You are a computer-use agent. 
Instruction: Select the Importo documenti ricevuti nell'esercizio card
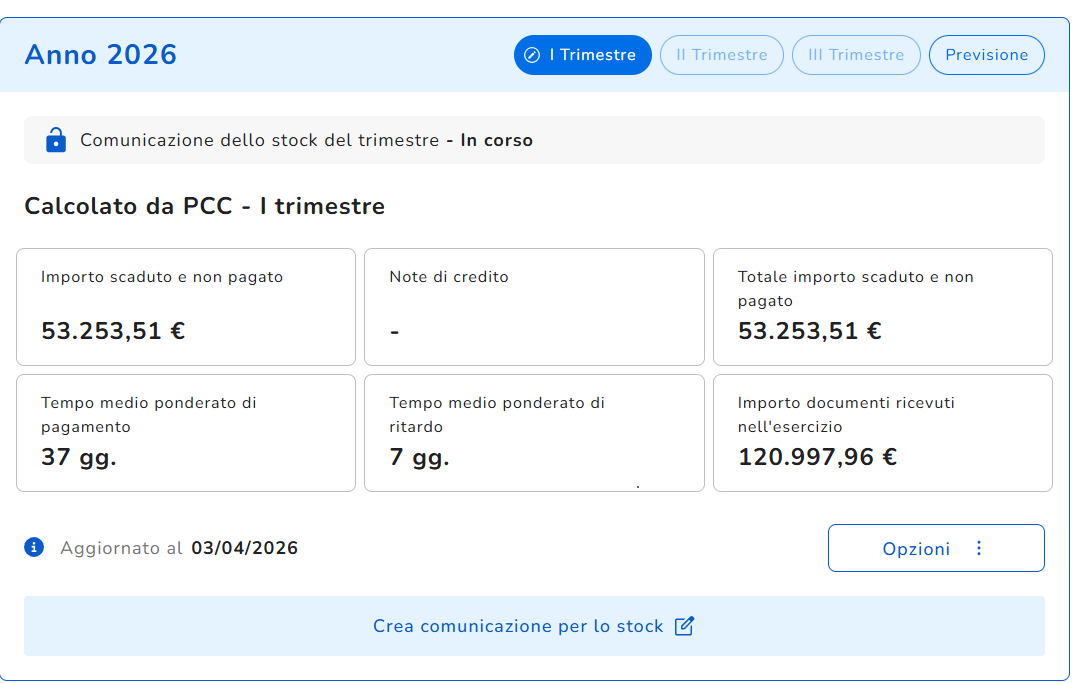(882, 433)
